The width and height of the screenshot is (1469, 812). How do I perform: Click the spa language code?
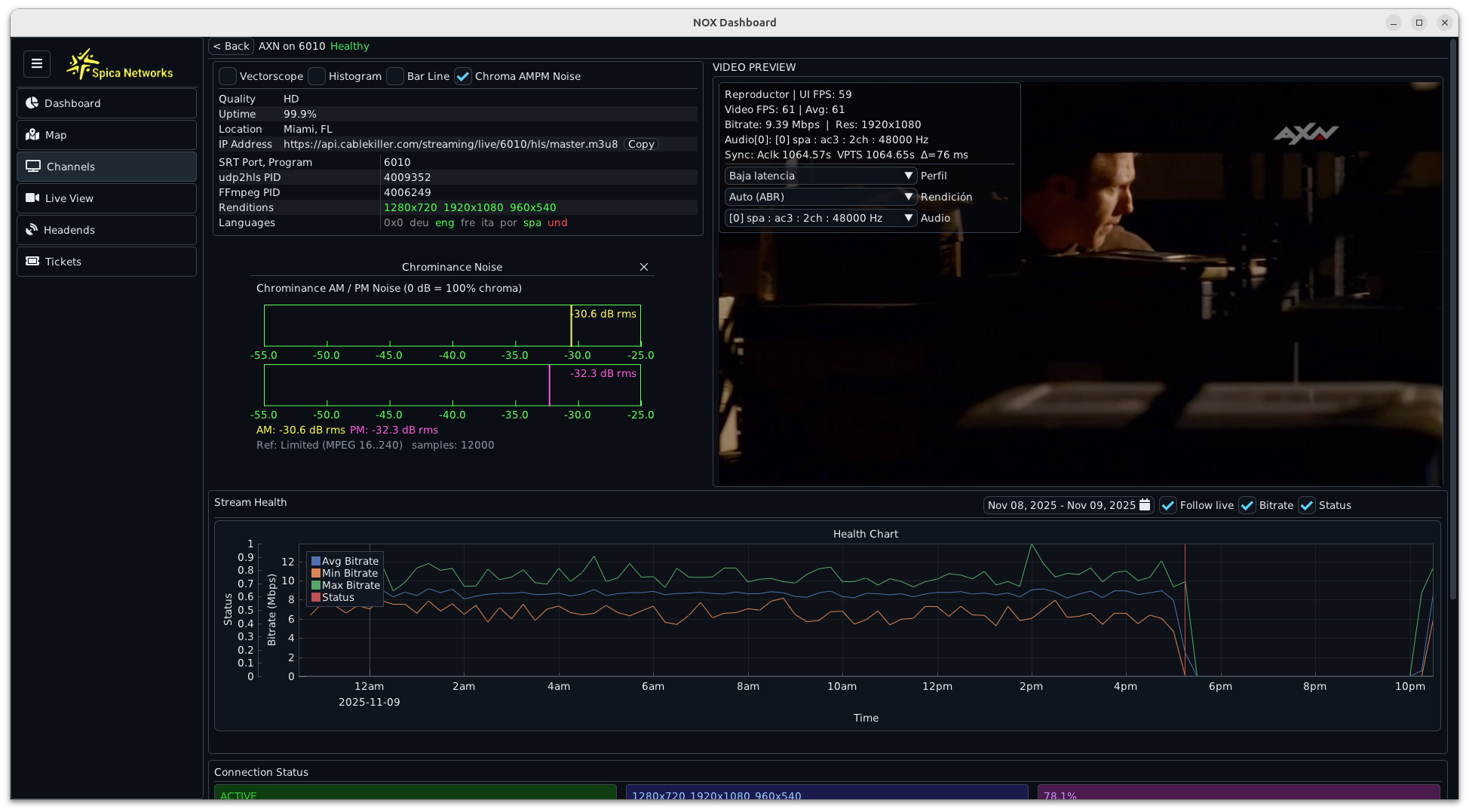(532, 222)
